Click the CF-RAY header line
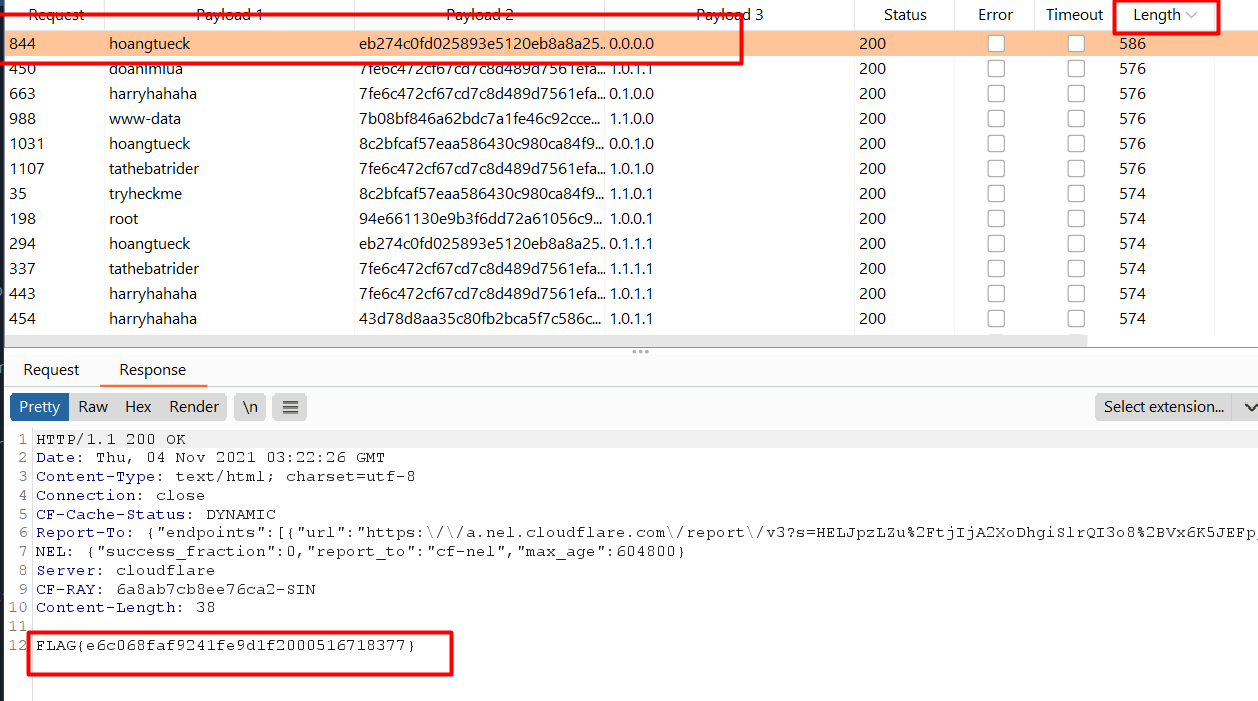 pos(176,589)
